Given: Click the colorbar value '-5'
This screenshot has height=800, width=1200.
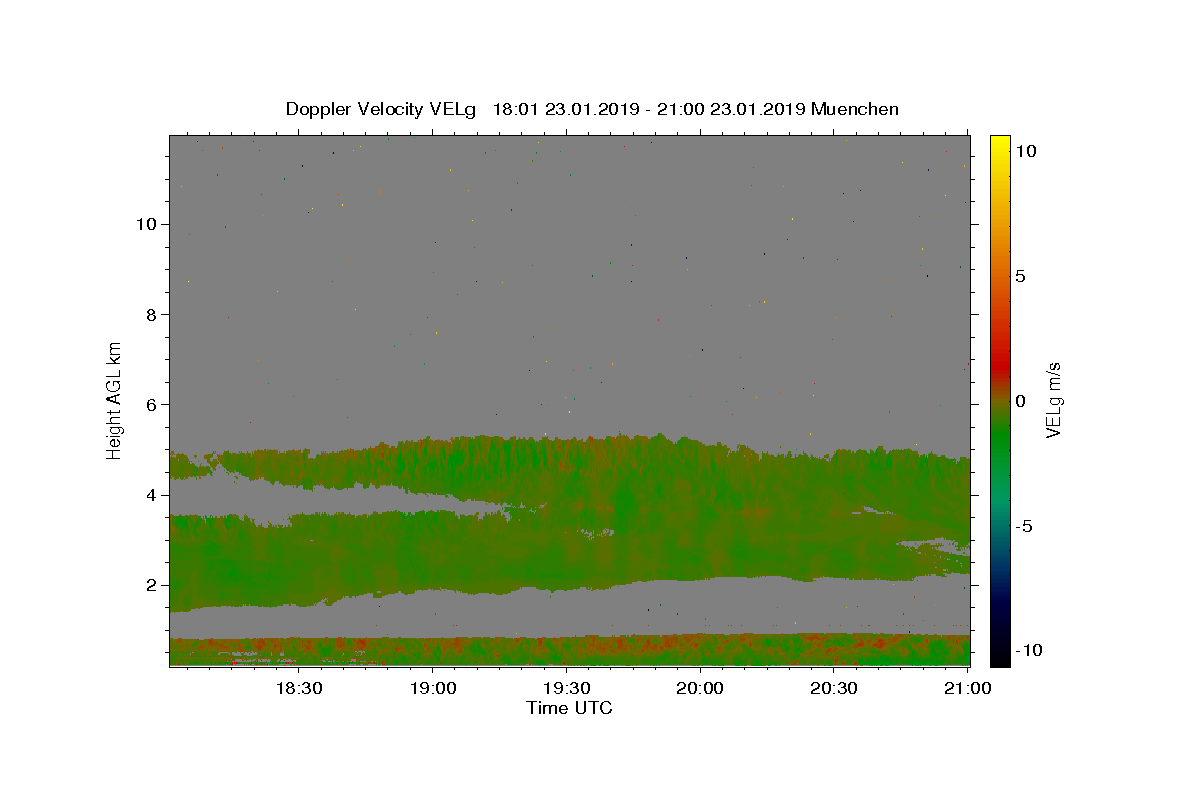Looking at the screenshot, I should click(1025, 526).
